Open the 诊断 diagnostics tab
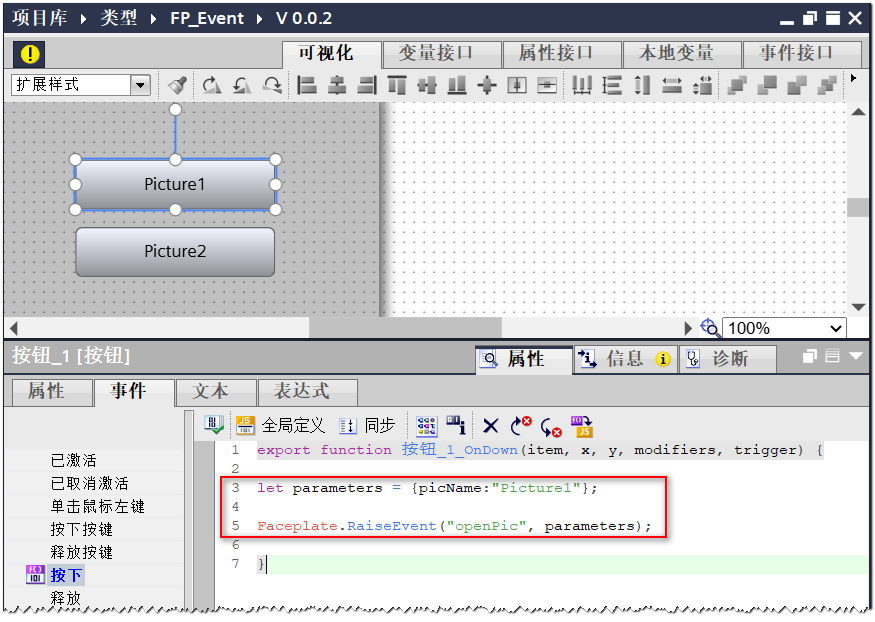Screen dimensions: 875x622 tap(728, 359)
